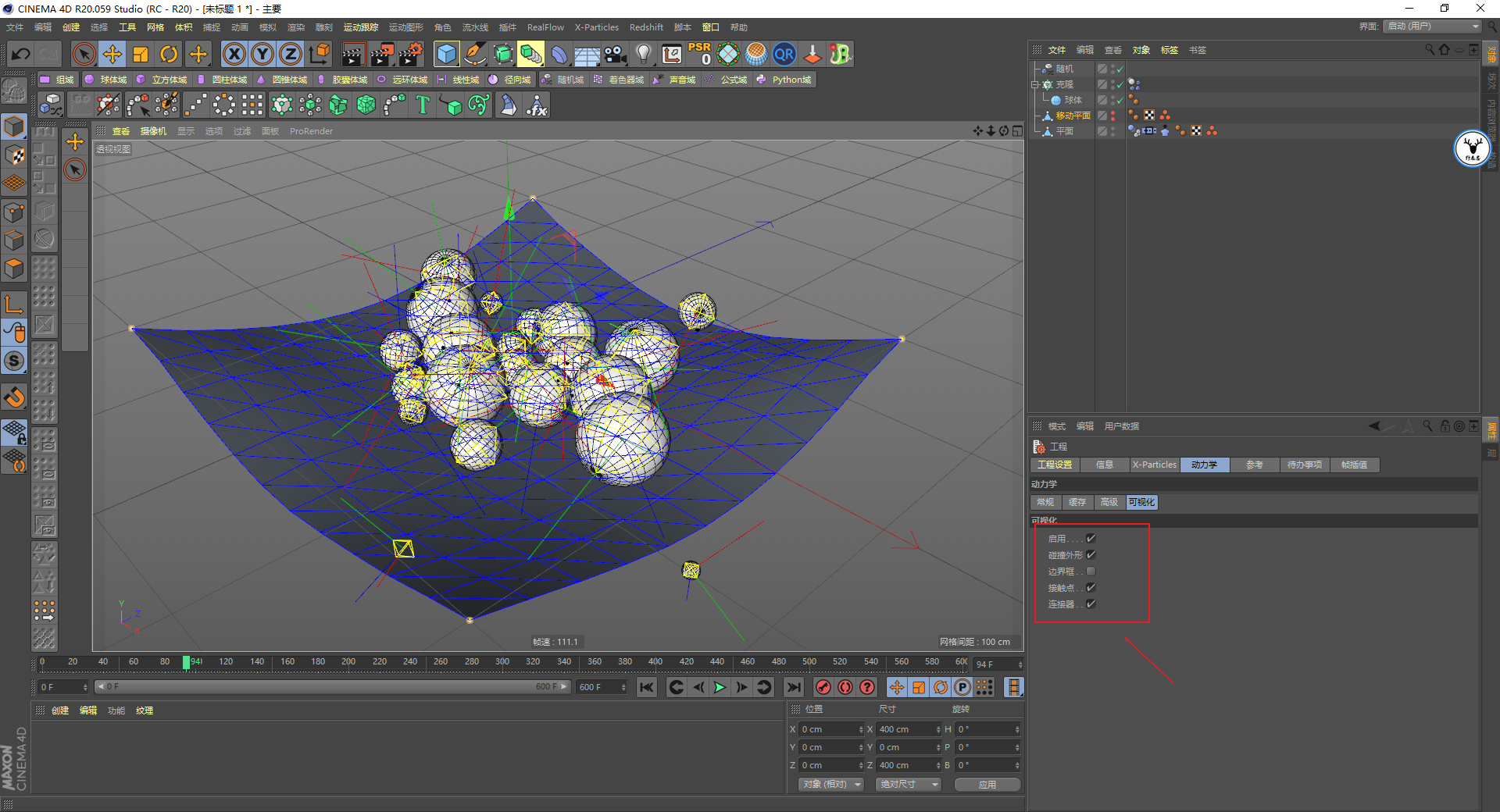The image size is (1500, 812).
Task: Click the Undo arrow icon
Action: (x=21, y=54)
